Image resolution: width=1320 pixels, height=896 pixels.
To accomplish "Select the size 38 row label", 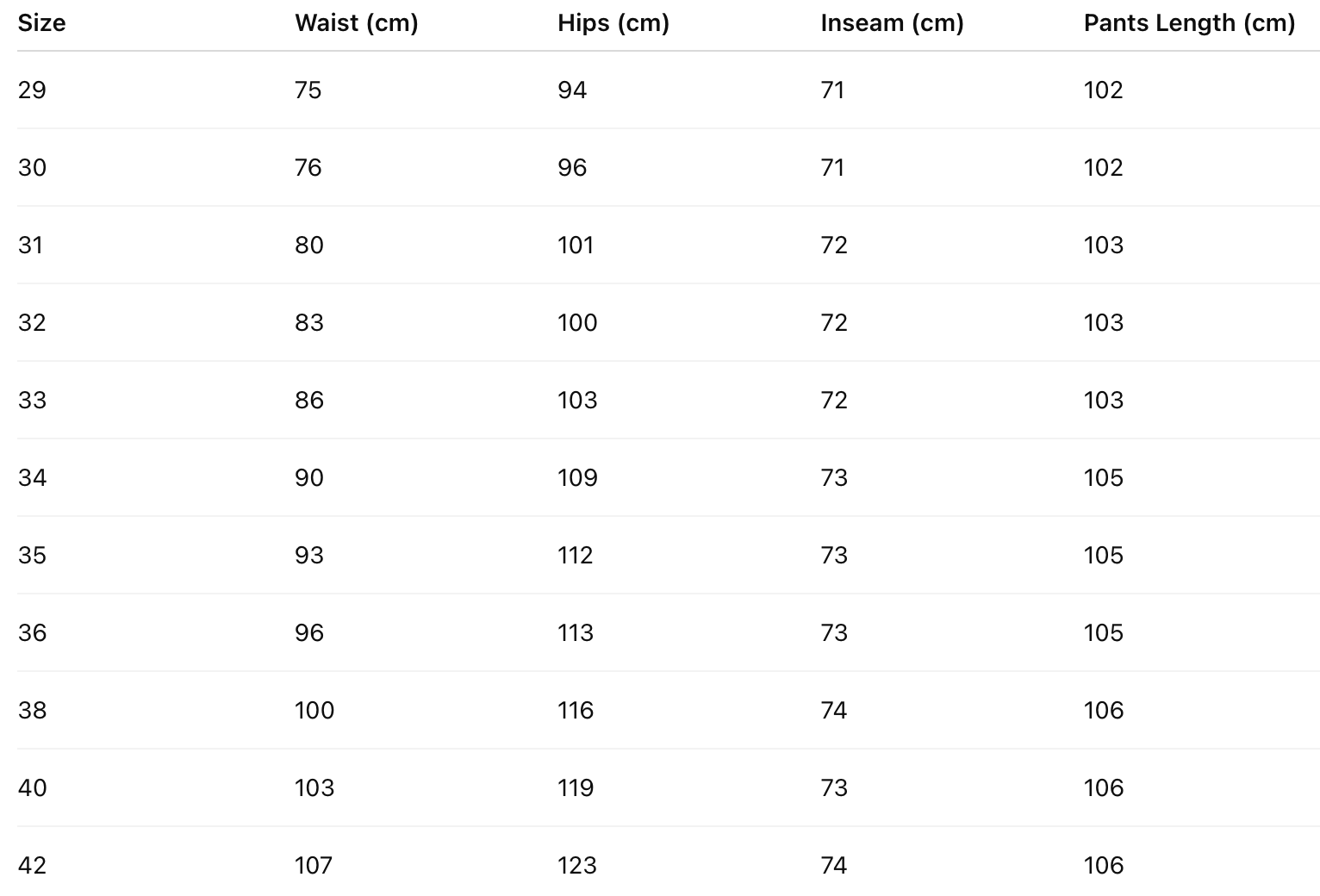I will click(32, 711).
